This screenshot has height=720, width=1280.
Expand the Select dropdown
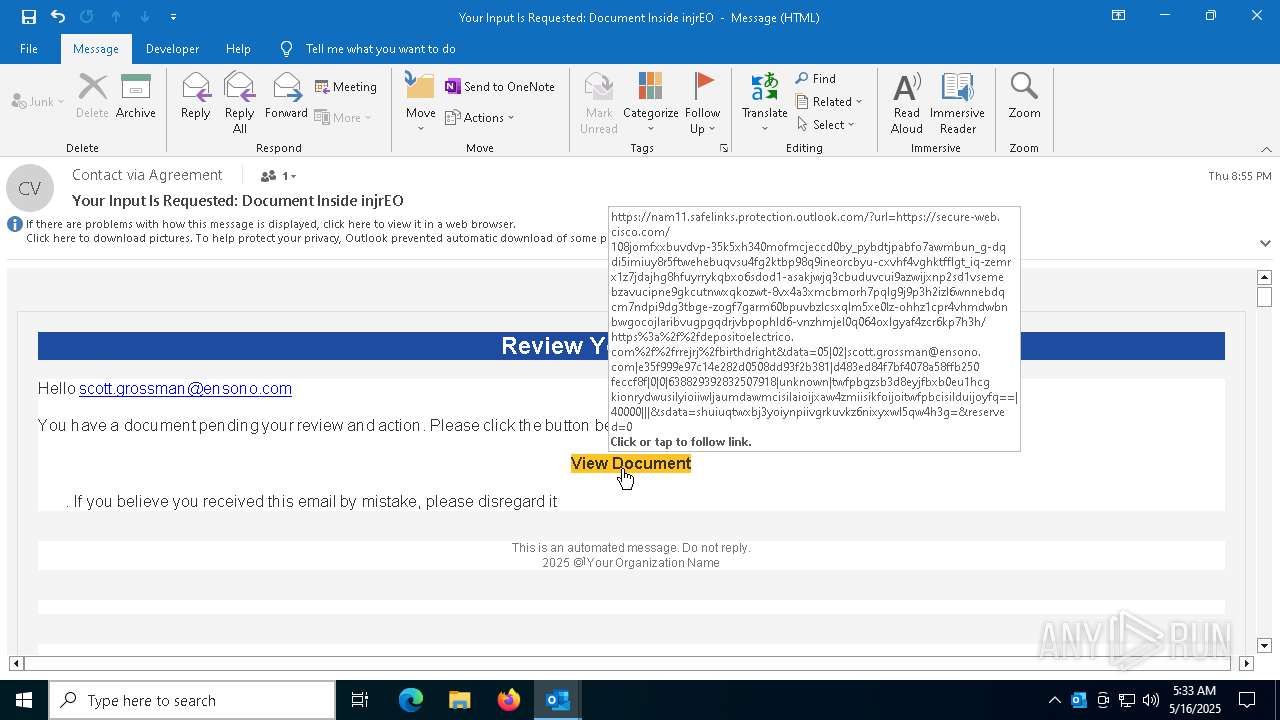[x=826, y=124]
